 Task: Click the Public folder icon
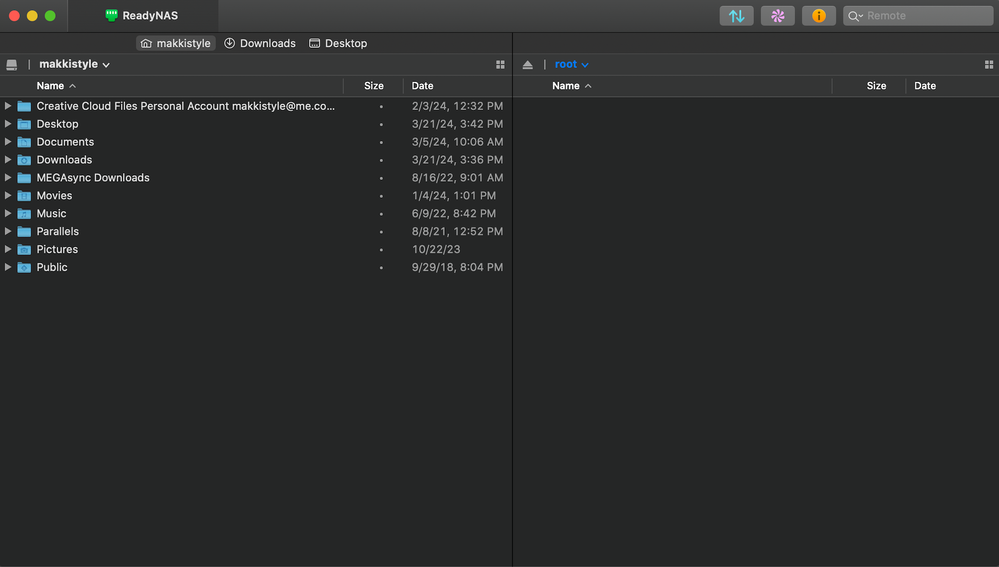[24, 268]
